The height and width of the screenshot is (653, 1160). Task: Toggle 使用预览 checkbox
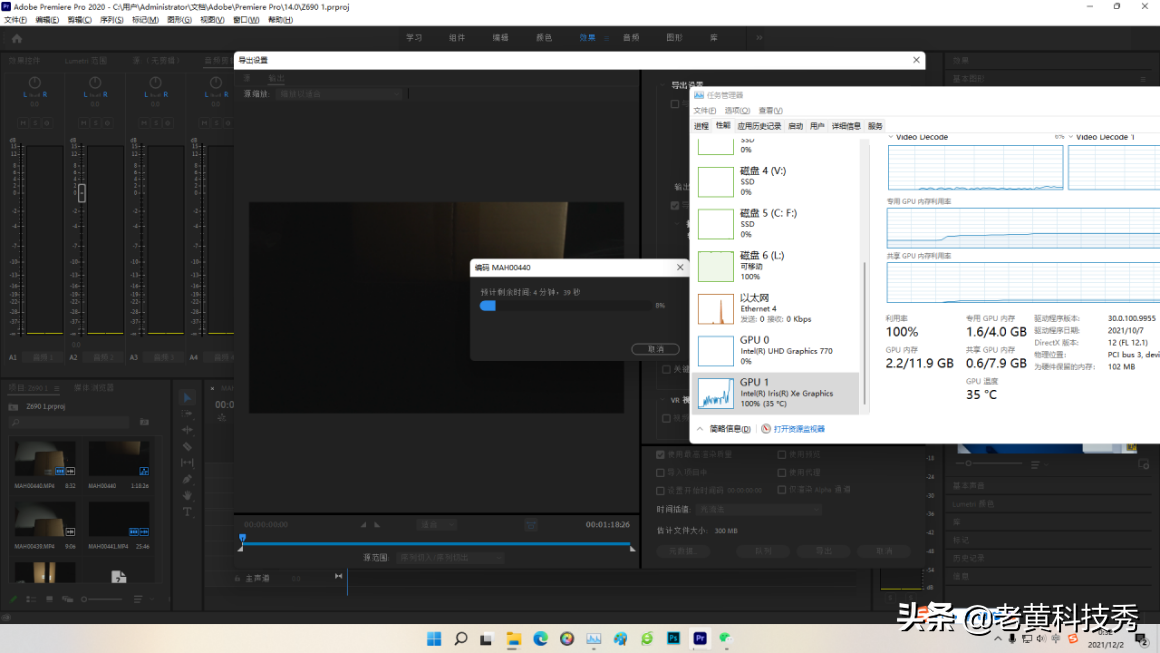782,455
